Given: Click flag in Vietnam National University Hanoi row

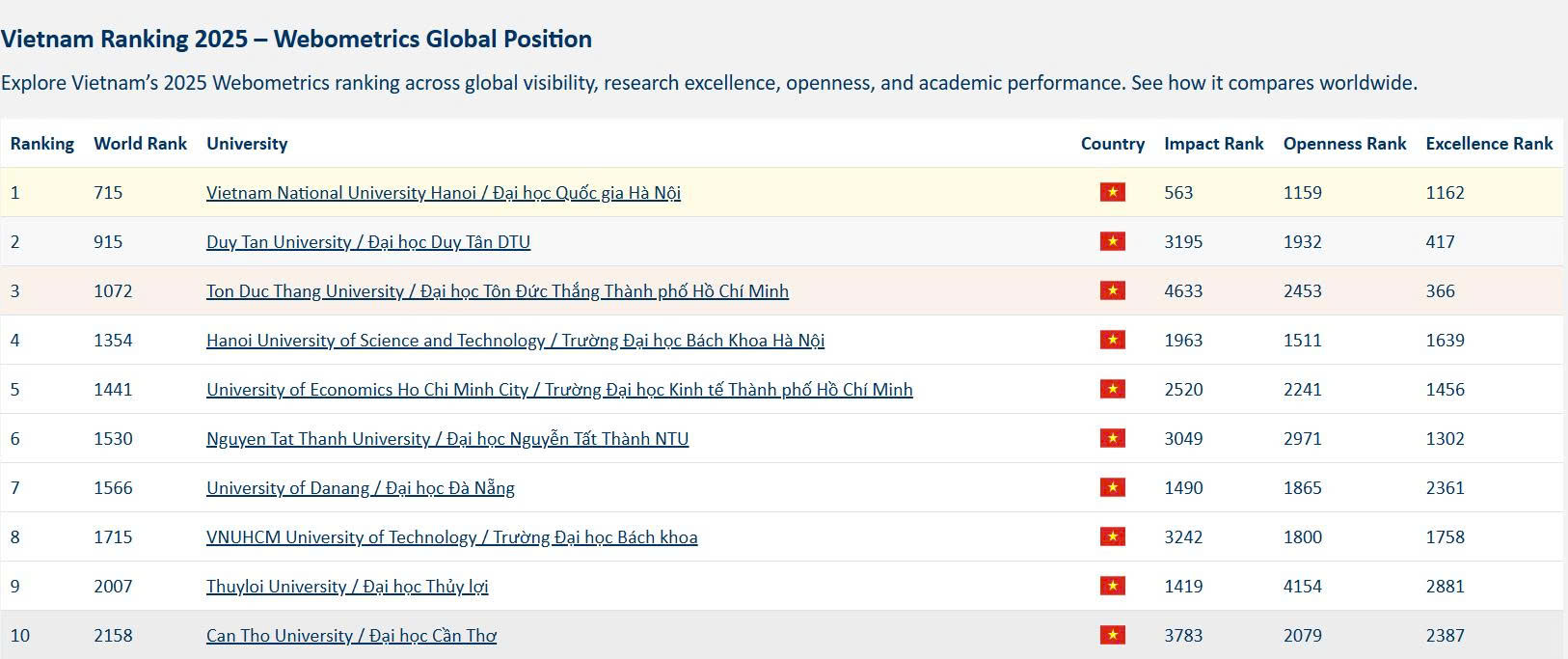Looking at the screenshot, I should pos(1112,192).
